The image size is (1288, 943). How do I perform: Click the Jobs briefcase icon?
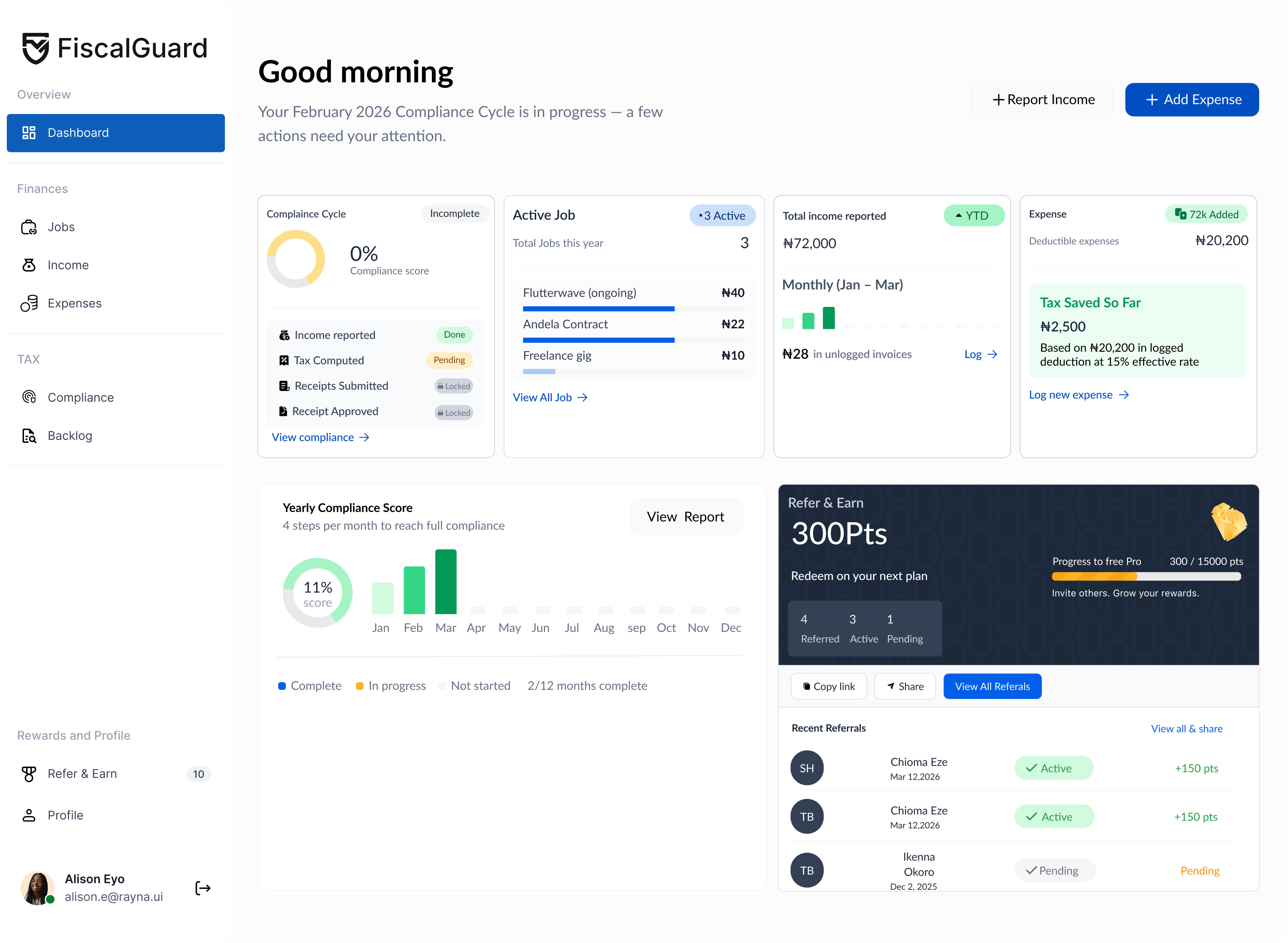pyautogui.click(x=29, y=227)
